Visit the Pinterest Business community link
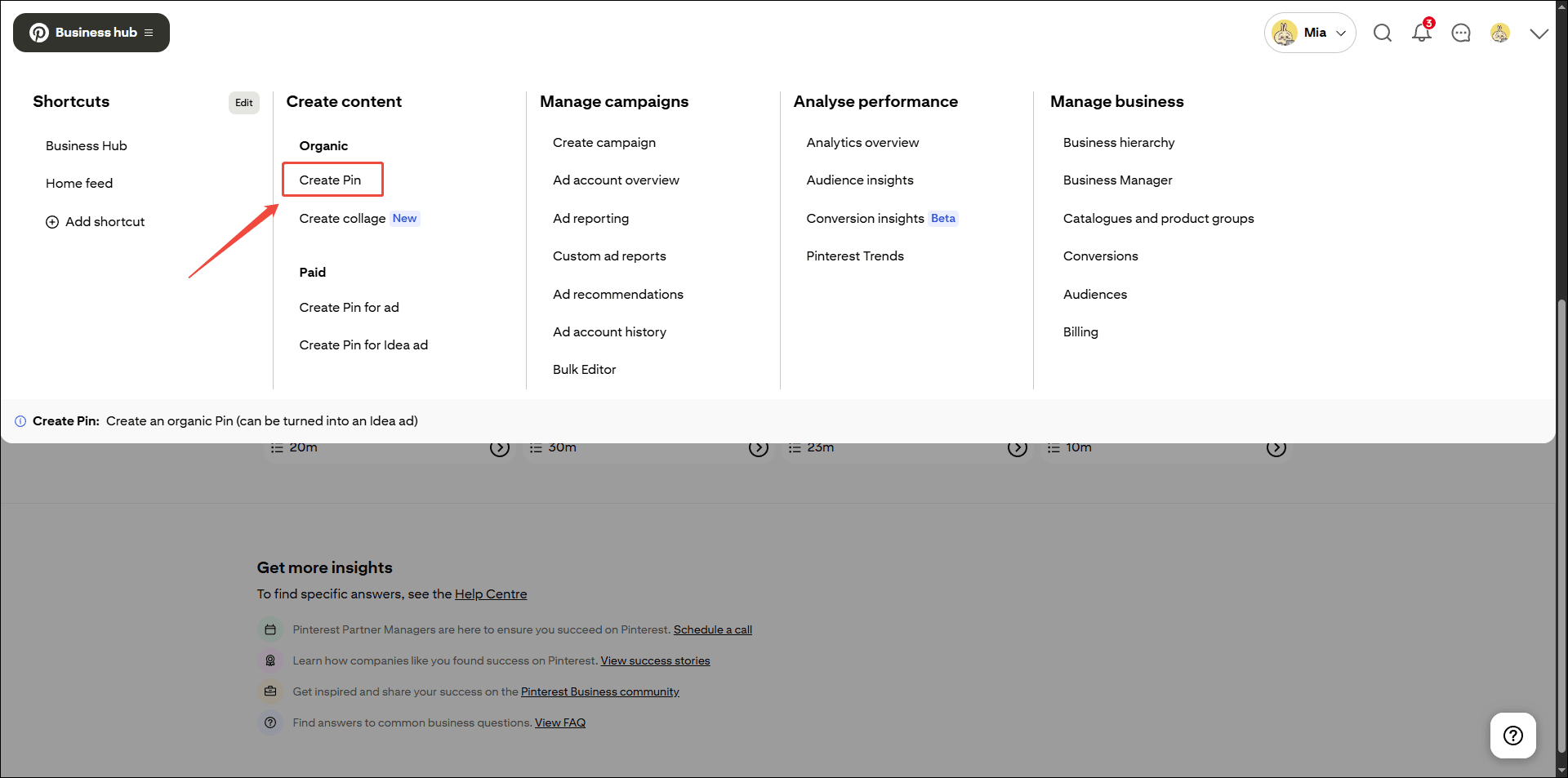The width and height of the screenshot is (1568, 778). point(600,692)
